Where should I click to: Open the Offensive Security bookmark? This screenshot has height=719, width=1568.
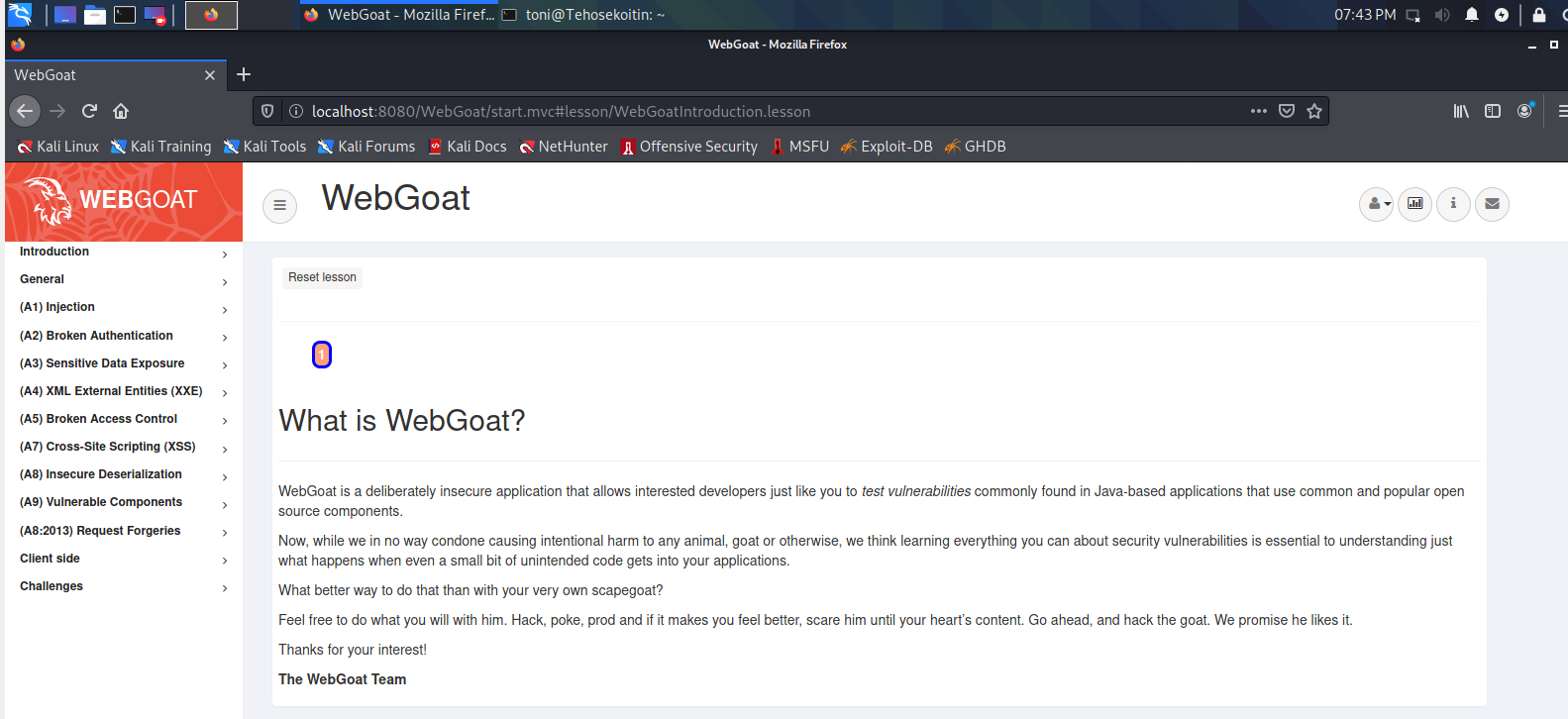(x=689, y=147)
